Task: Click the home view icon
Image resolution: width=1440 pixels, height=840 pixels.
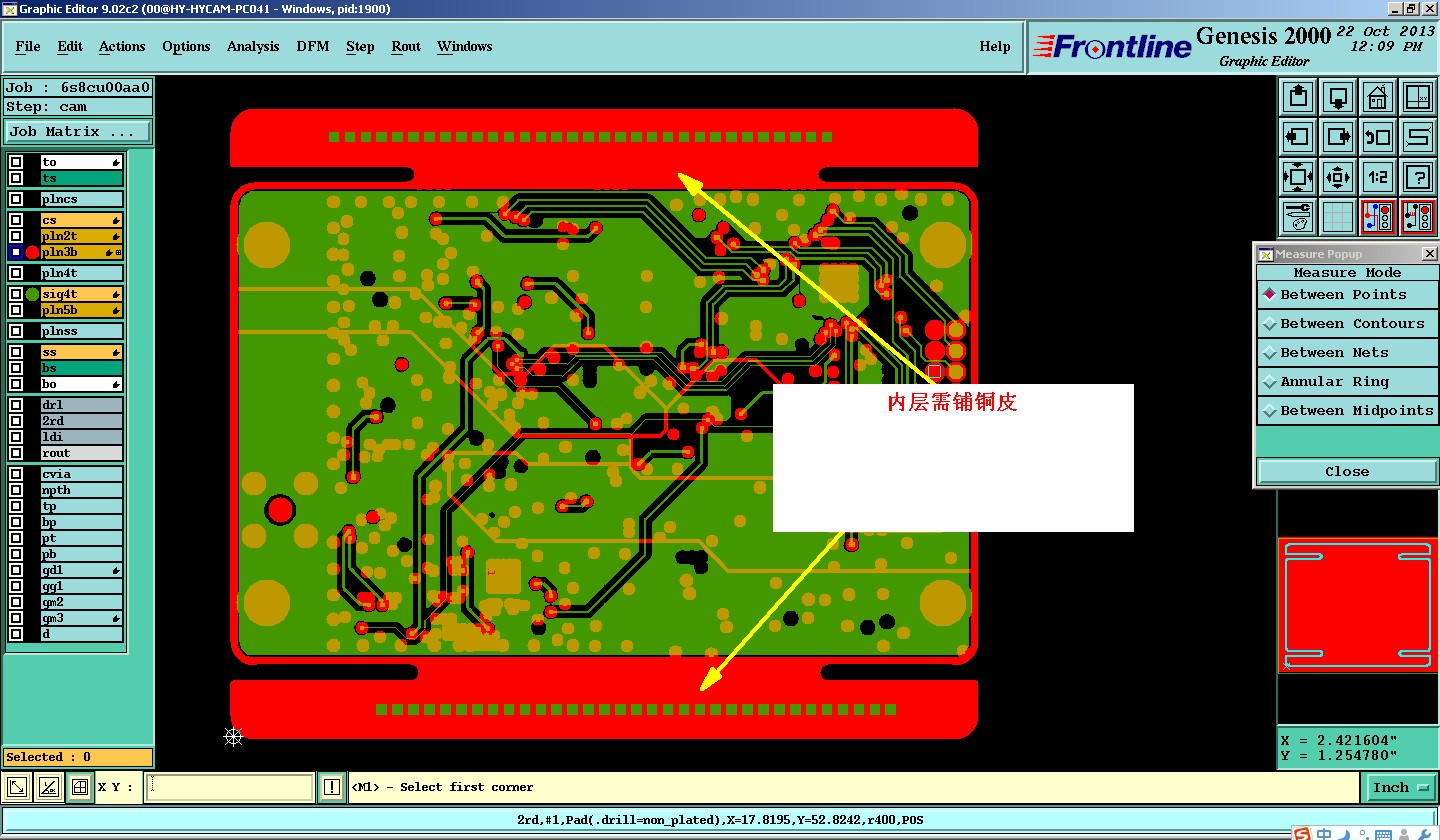Action: [1378, 97]
